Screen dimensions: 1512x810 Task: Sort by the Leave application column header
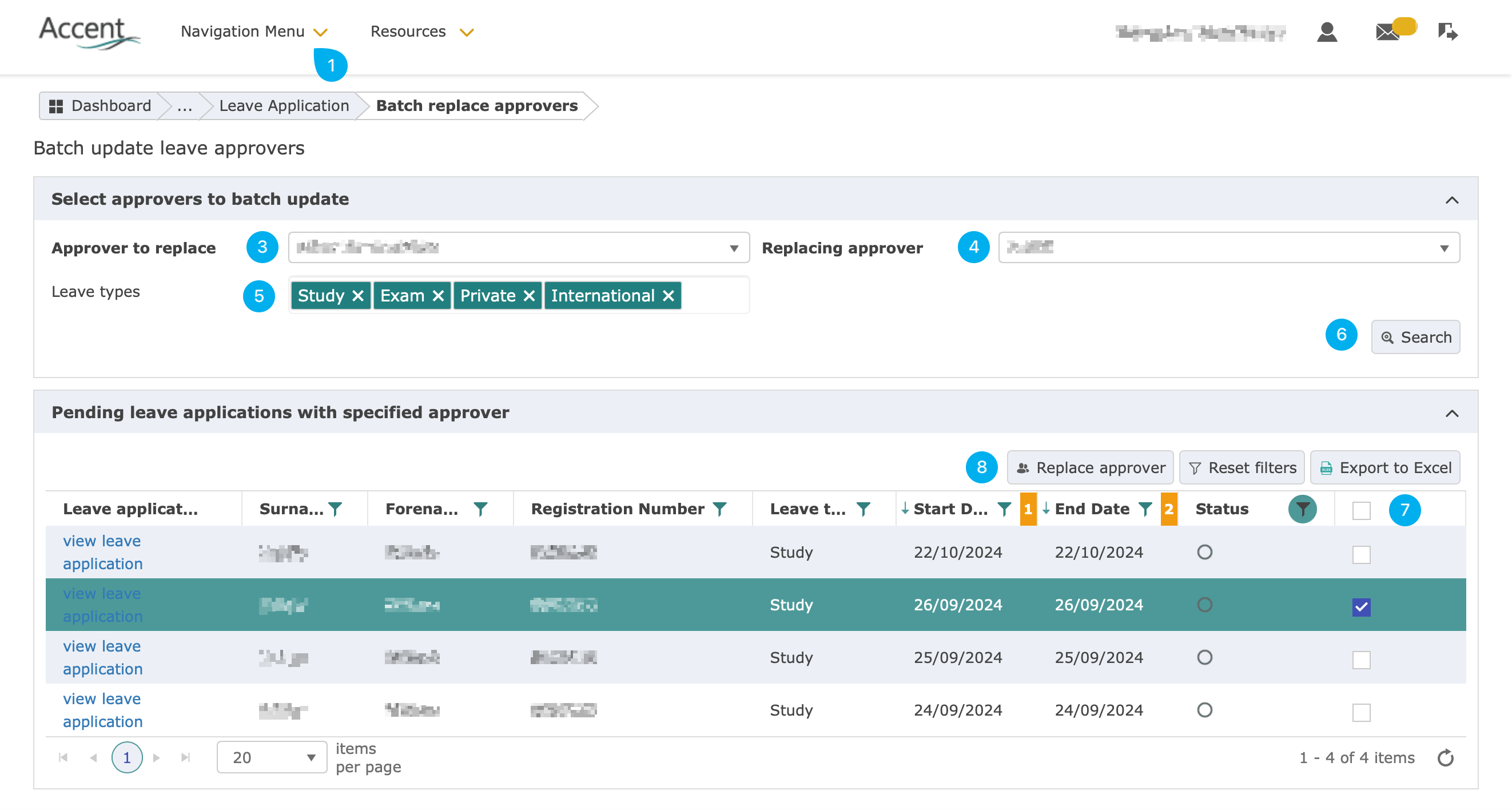point(130,509)
